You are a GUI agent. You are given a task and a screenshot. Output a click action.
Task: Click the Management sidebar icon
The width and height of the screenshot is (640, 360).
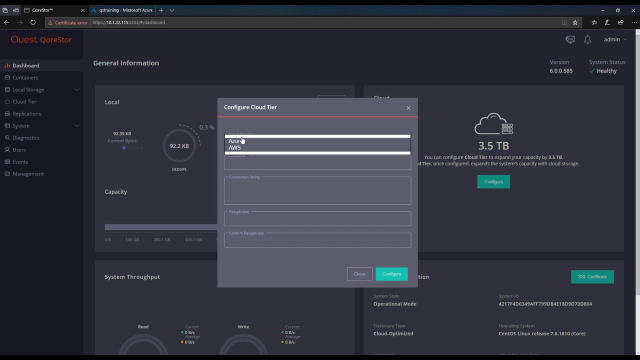point(7,174)
